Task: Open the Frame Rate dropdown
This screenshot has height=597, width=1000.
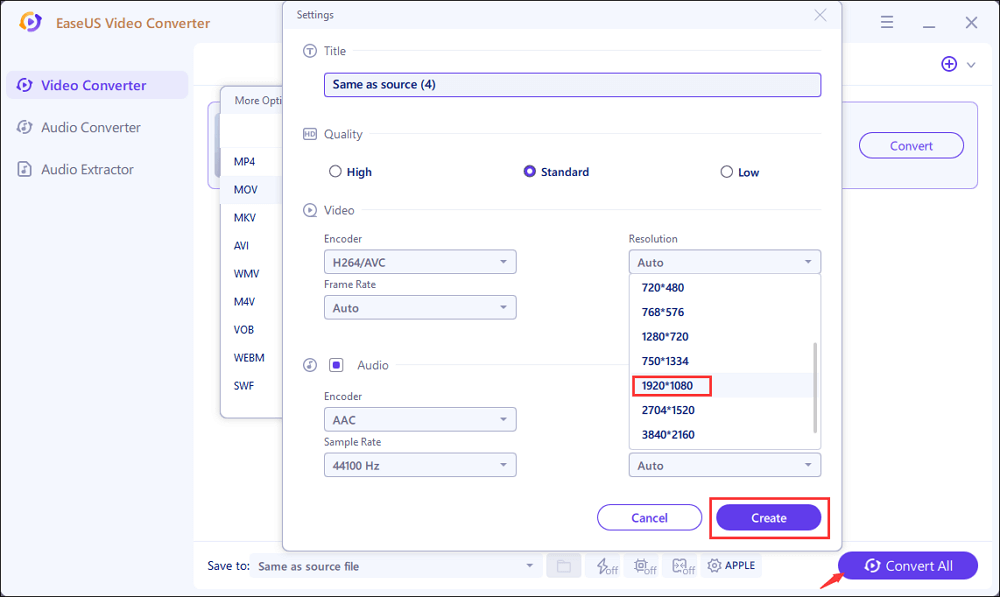Action: point(420,307)
